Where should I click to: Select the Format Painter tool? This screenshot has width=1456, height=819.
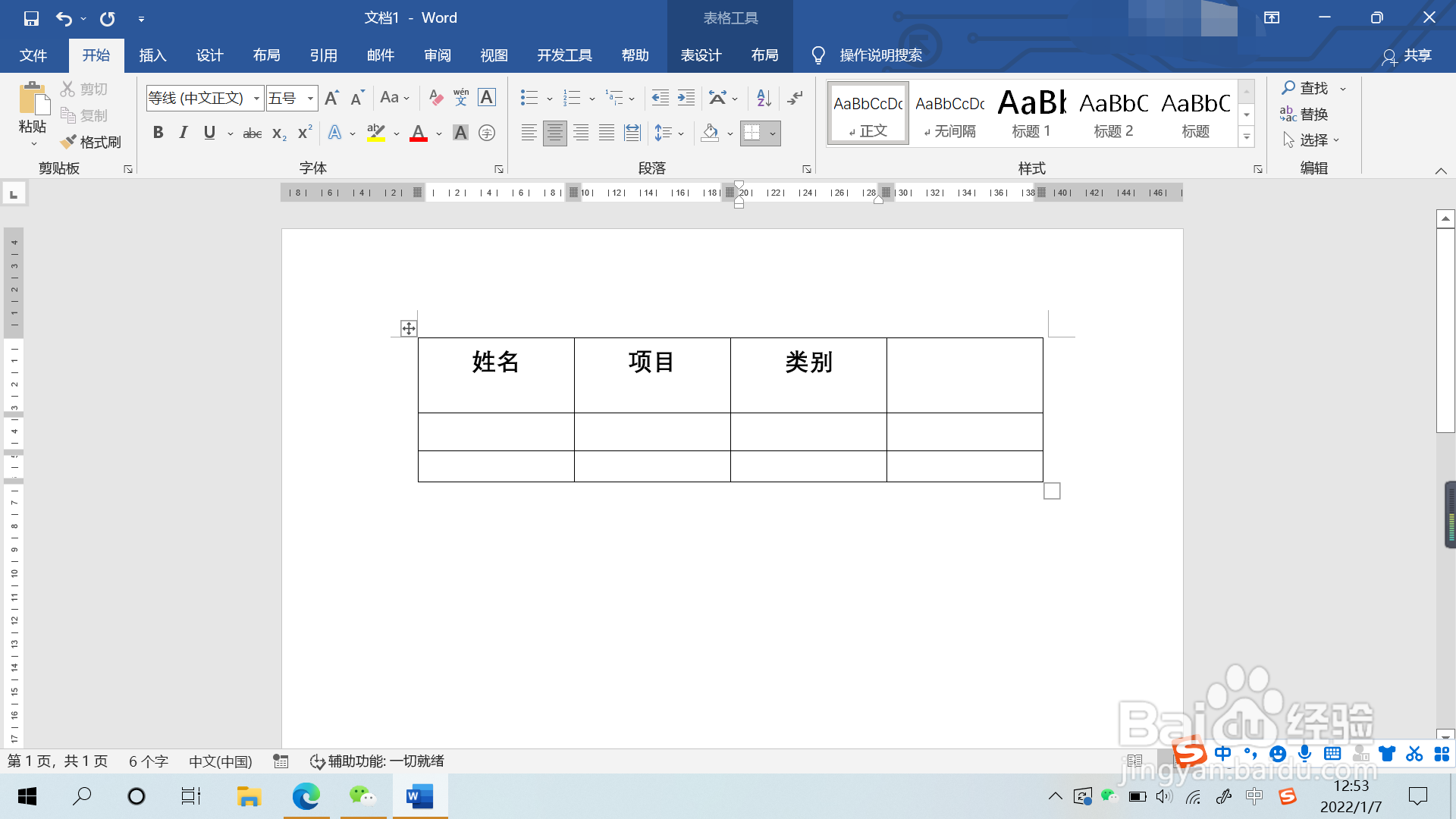(91, 141)
